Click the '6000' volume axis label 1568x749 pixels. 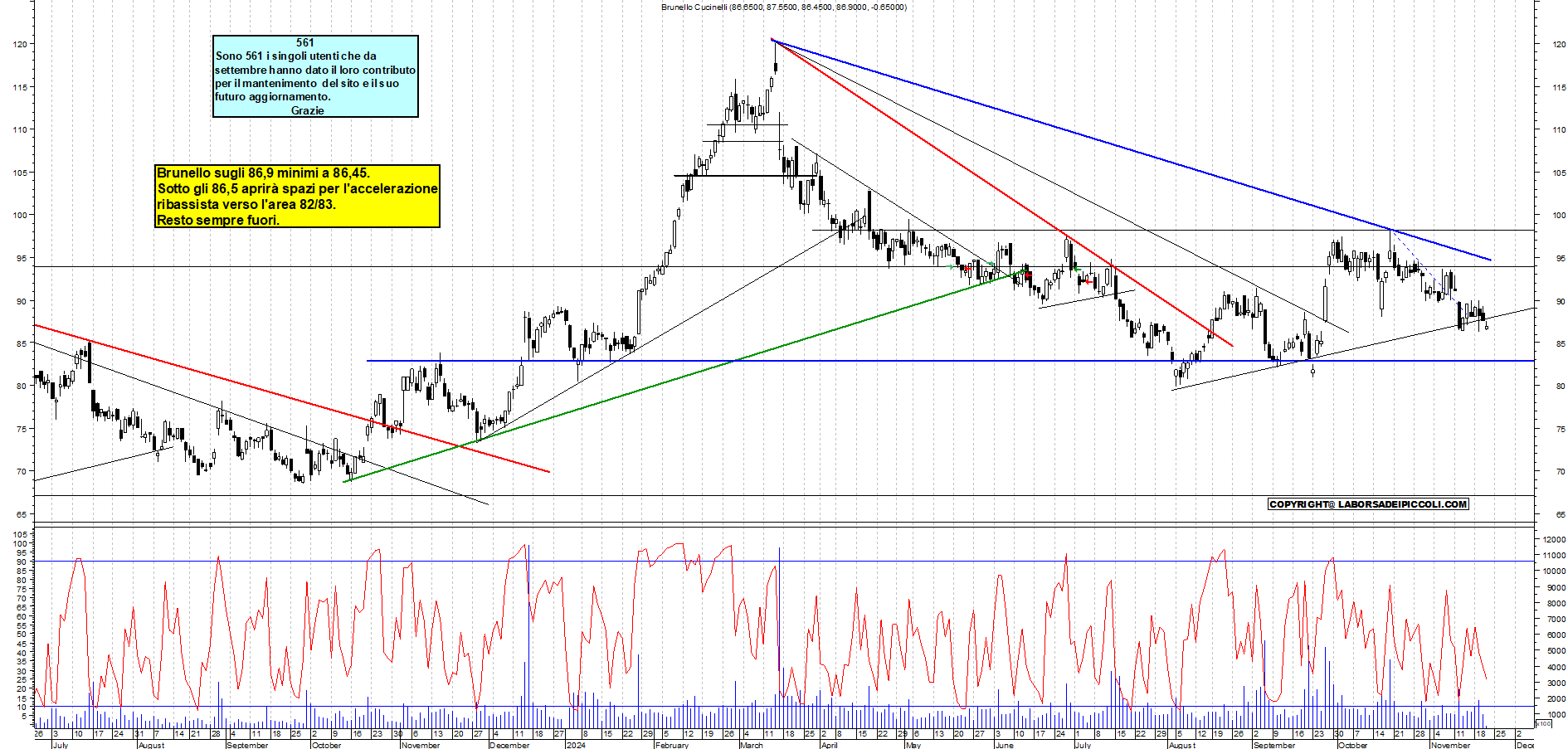click(1556, 635)
